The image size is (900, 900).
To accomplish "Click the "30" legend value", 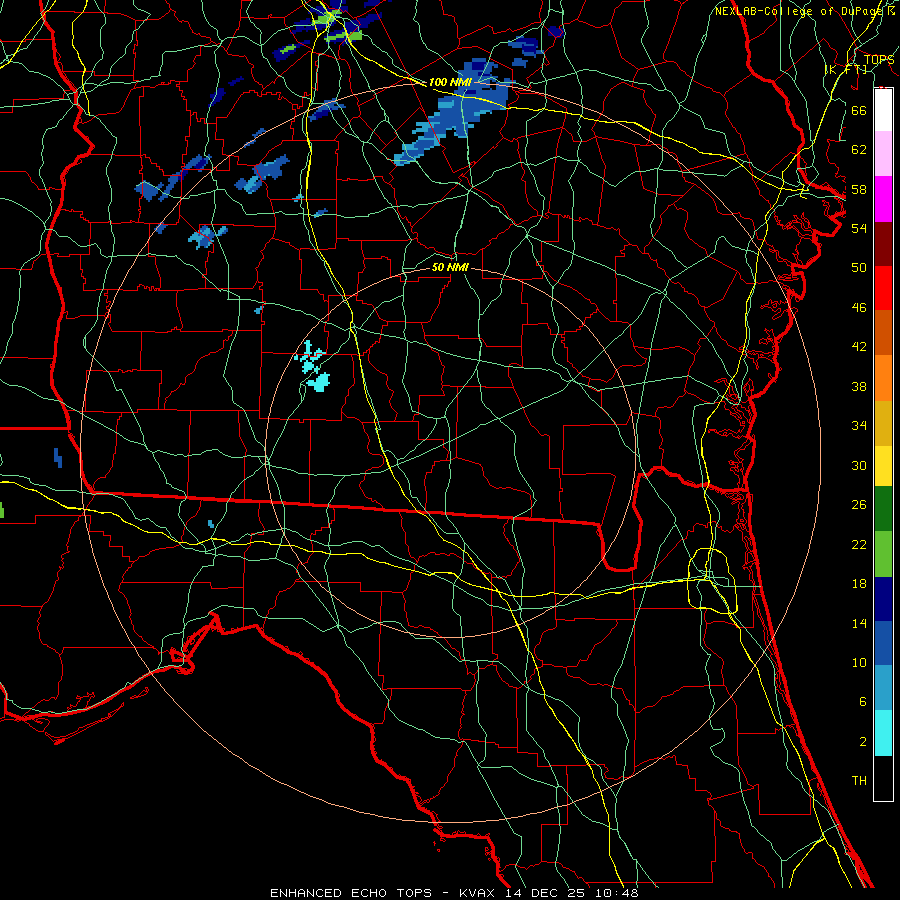I will (x=859, y=465).
